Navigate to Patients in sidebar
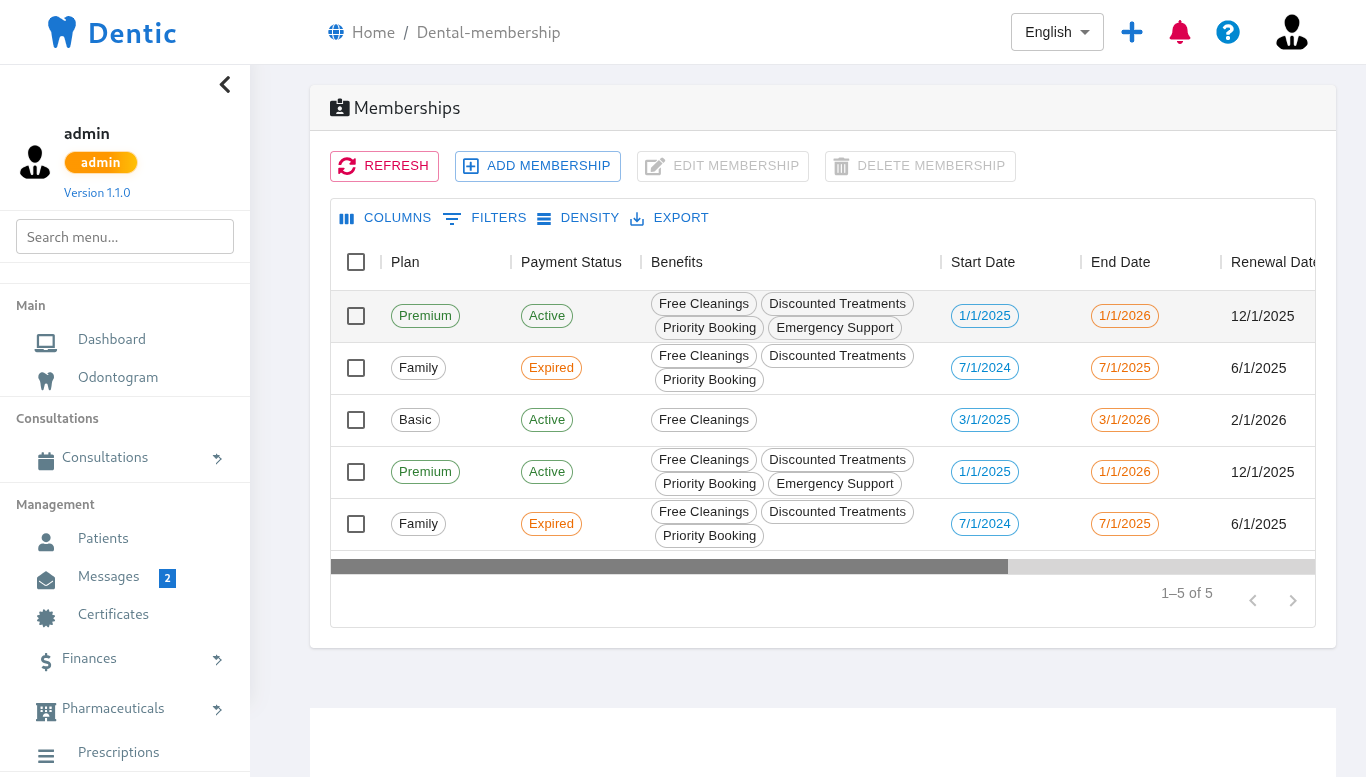This screenshot has height=777, width=1366. (103, 539)
